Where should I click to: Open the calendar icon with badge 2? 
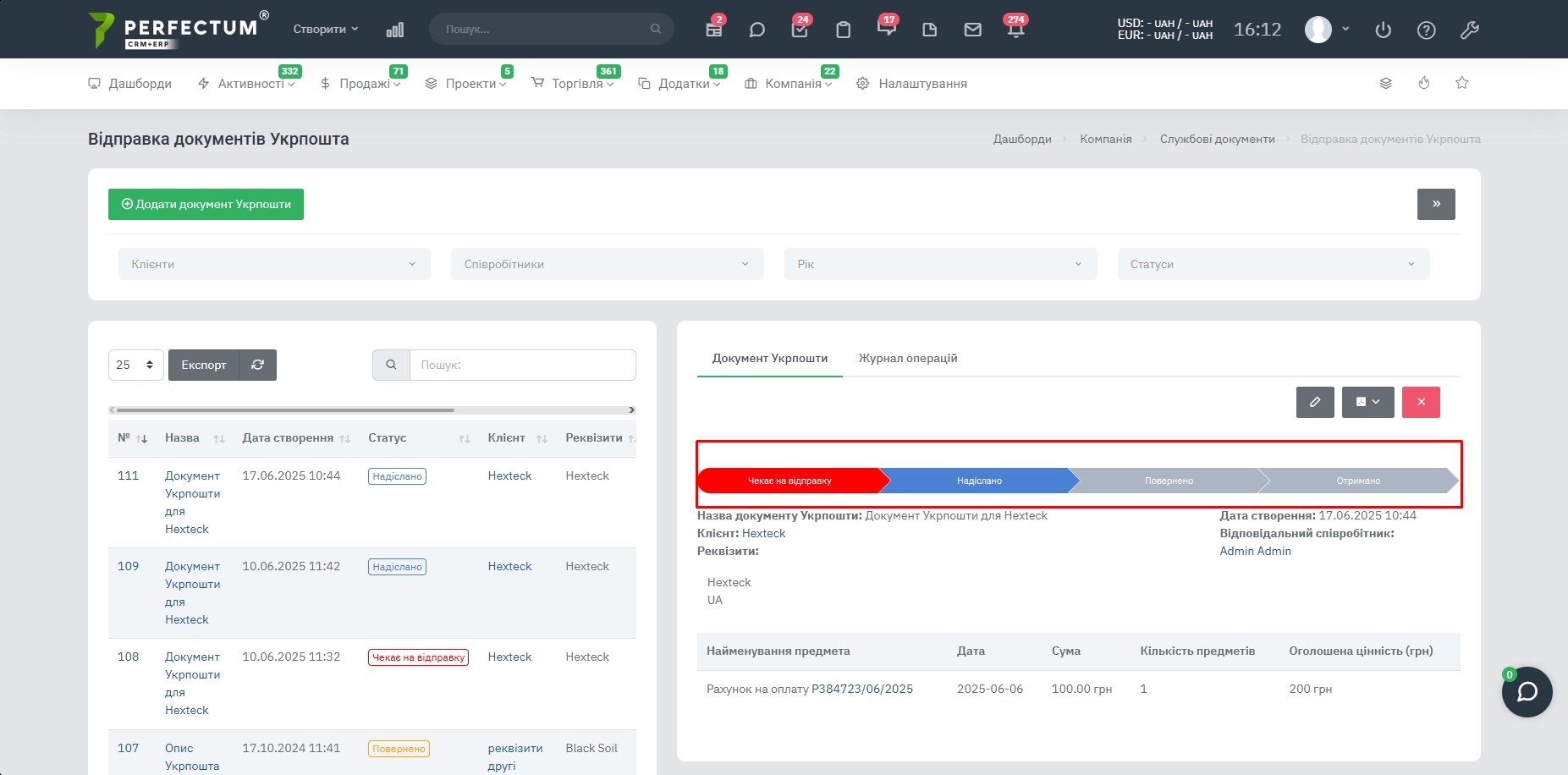point(714,30)
